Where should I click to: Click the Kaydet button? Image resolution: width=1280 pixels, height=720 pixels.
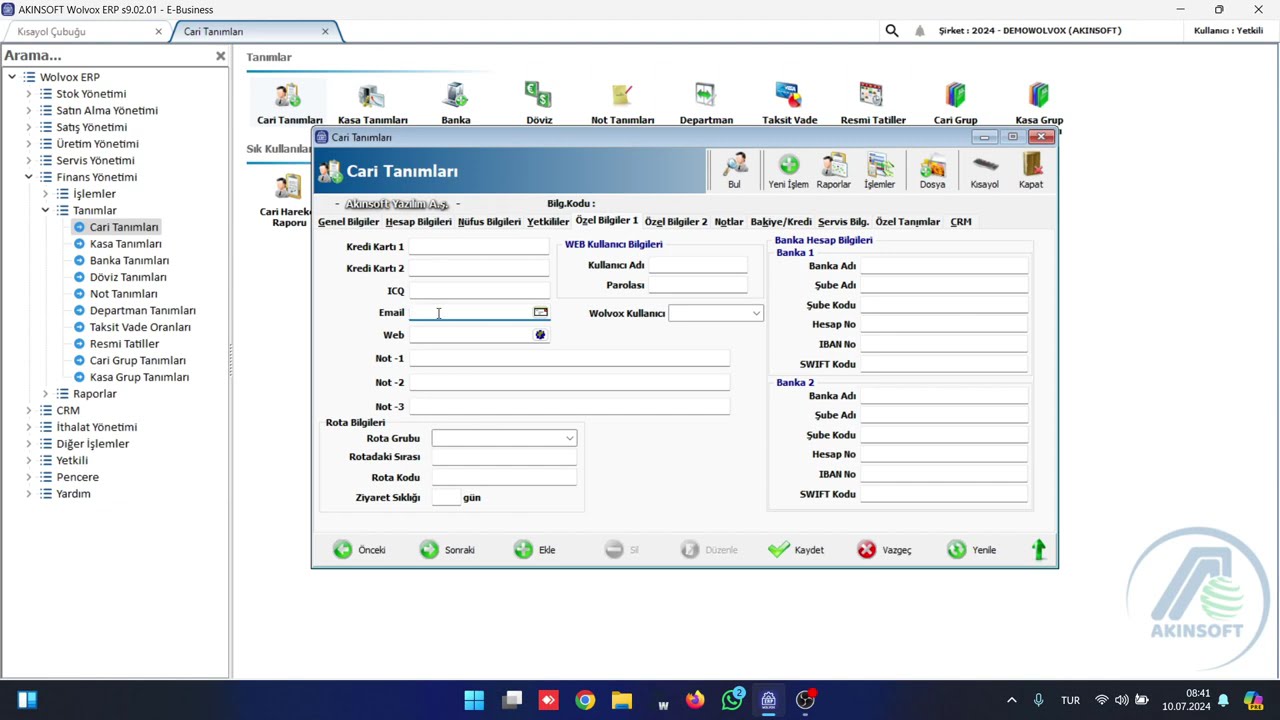coord(796,550)
